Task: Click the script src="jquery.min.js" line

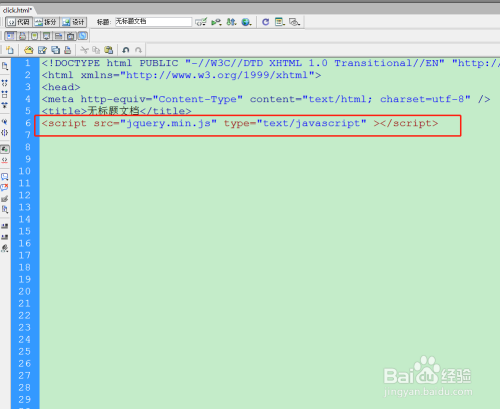Action: pyautogui.click(x=240, y=123)
